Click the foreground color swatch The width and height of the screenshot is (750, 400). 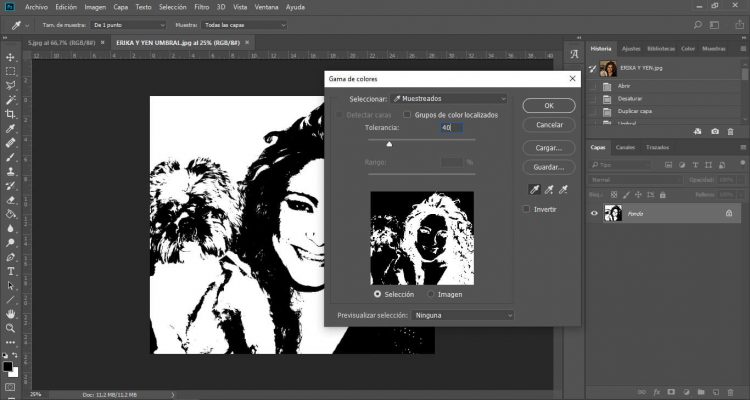(x=8, y=367)
